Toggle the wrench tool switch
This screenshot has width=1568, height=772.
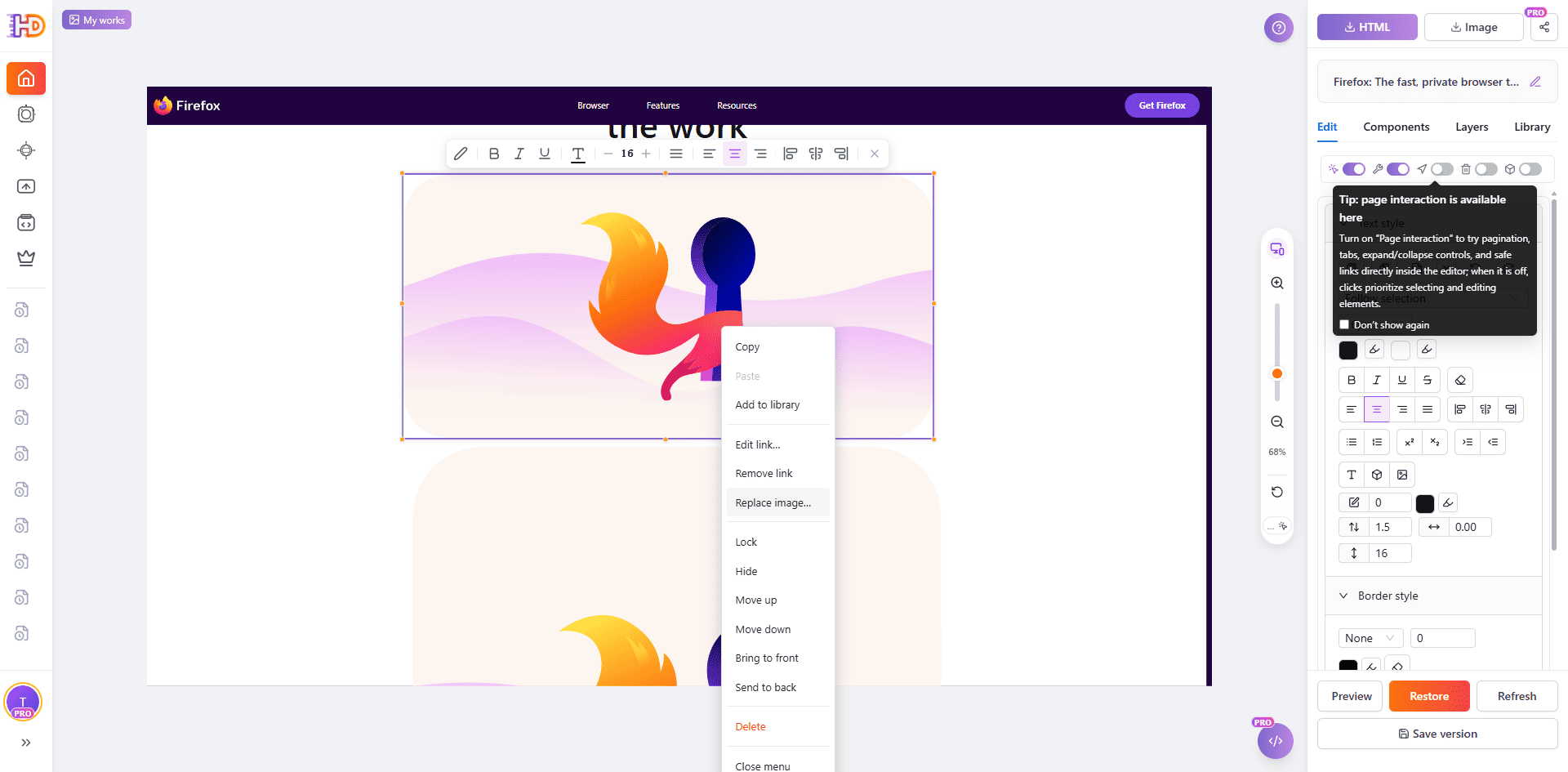[x=1398, y=169]
